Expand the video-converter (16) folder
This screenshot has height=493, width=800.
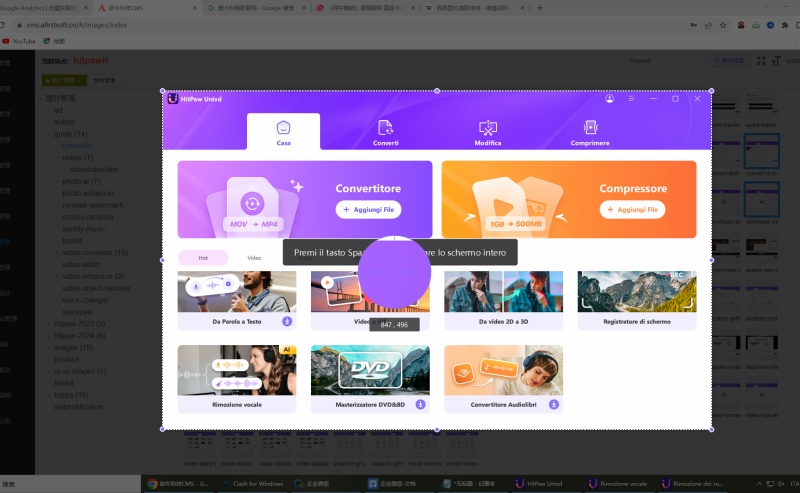click(x=57, y=253)
